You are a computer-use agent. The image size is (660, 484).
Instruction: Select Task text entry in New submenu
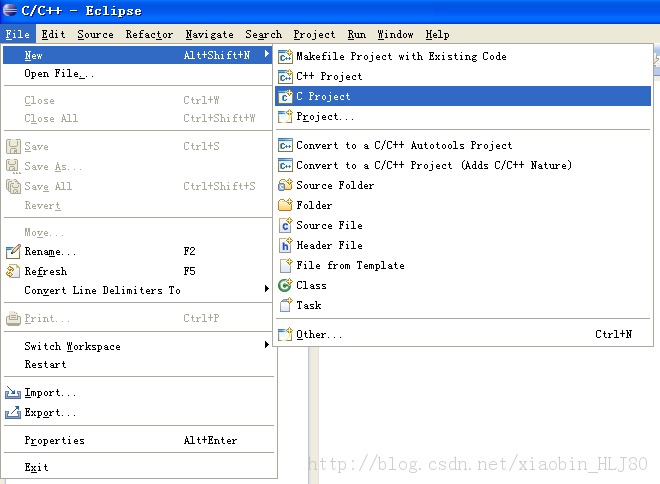point(309,305)
